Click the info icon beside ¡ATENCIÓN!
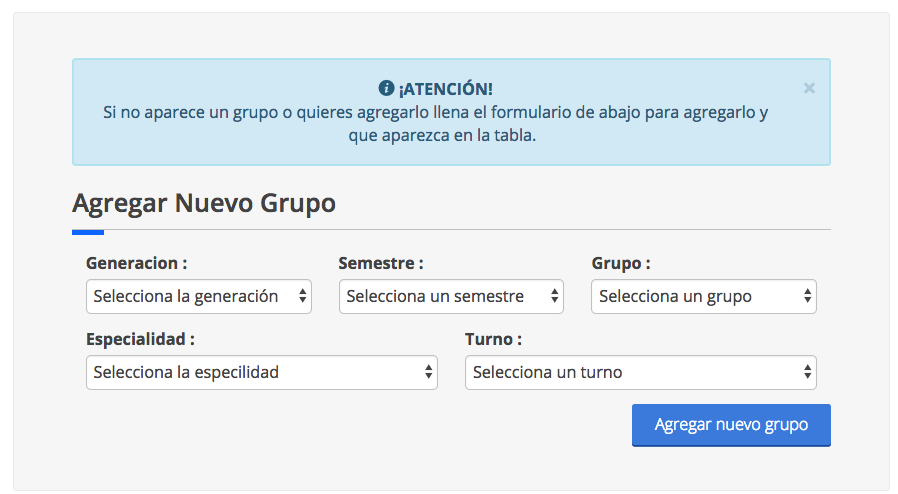Screen dimensions: 898x494 (x=386, y=88)
